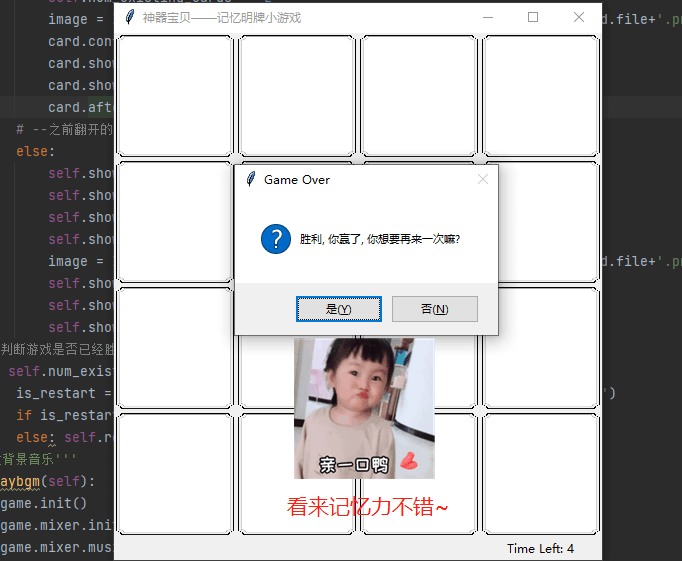Click the 胜利, 你赢了 dialog message
The width and height of the screenshot is (682, 561).
pos(380,239)
